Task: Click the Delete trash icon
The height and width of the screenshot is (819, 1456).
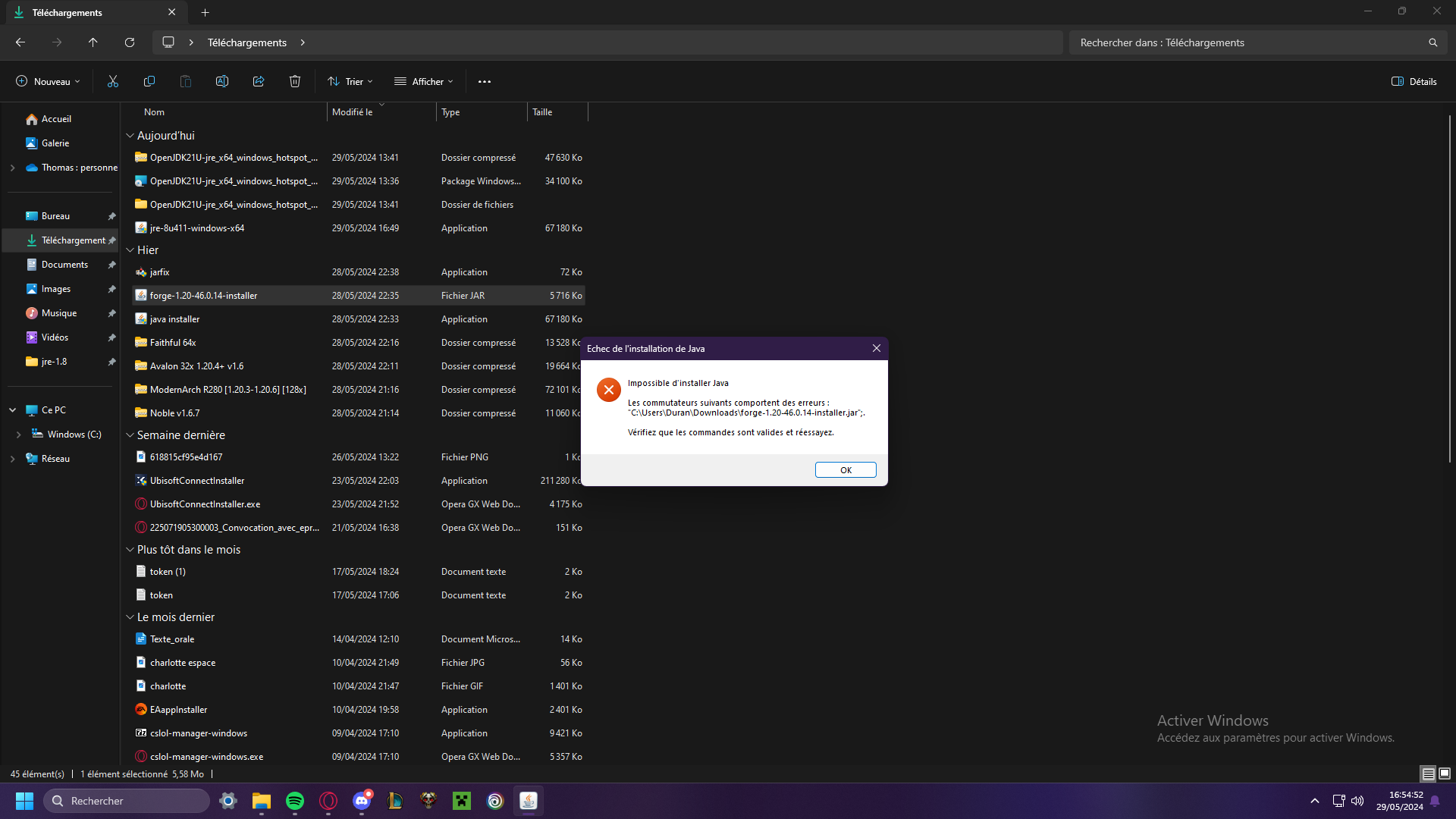Action: (295, 81)
